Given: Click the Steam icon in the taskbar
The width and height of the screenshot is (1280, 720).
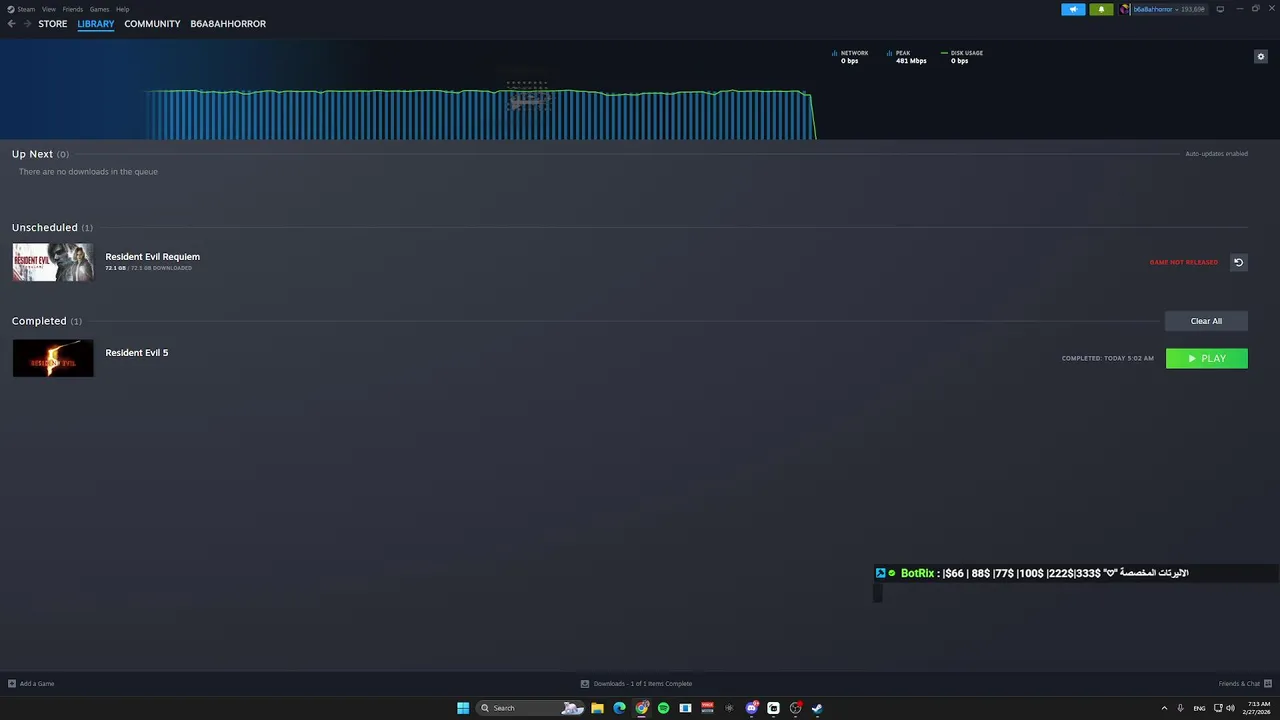Looking at the screenshot, I should (817, 708).
